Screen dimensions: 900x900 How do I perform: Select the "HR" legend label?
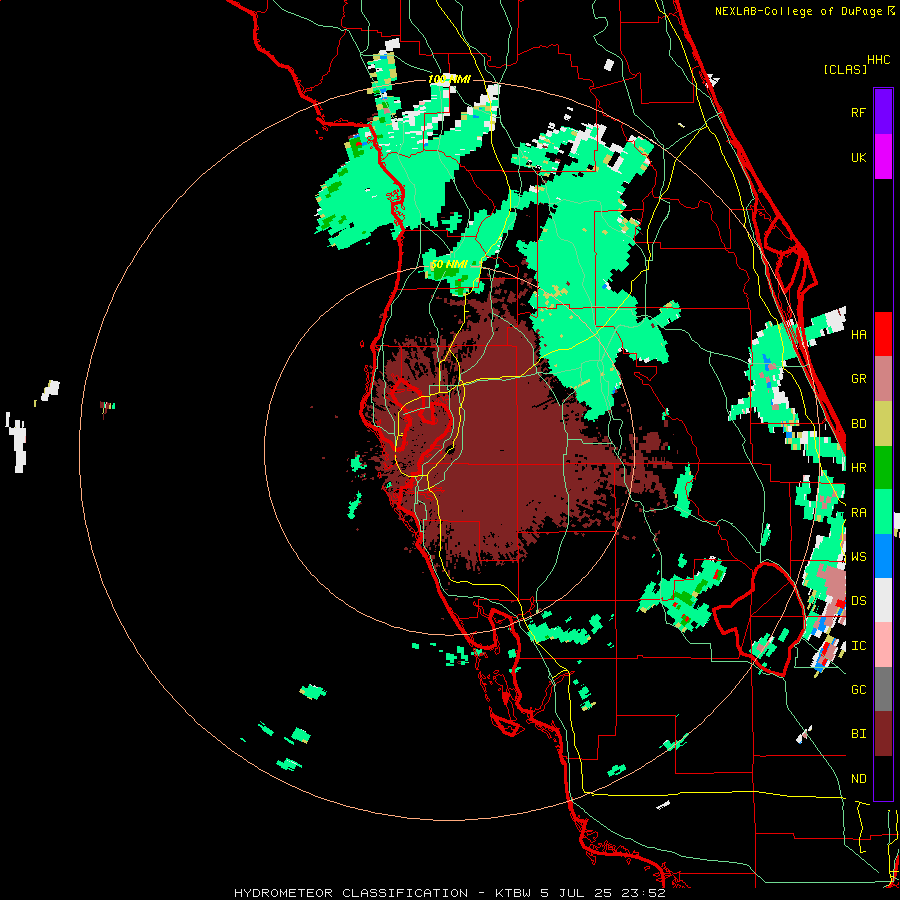[x=858, y=468]
